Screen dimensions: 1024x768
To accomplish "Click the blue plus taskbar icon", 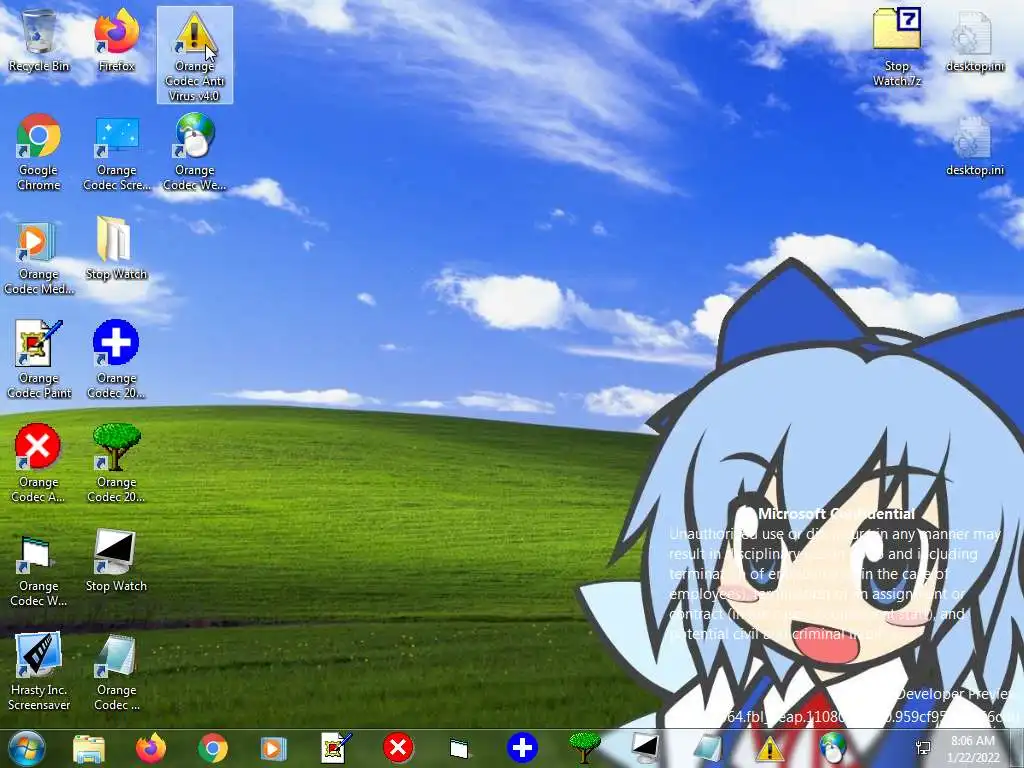I will pos(522,748).
